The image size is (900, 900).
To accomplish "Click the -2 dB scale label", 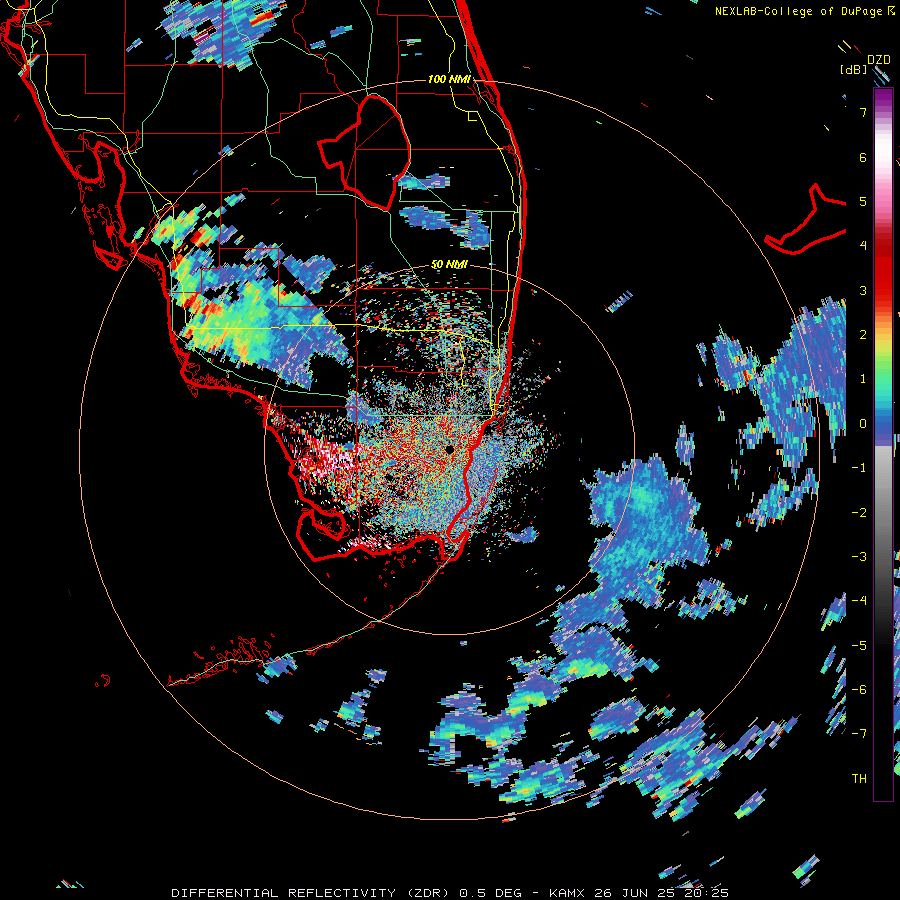I will (x=859, y=513).
